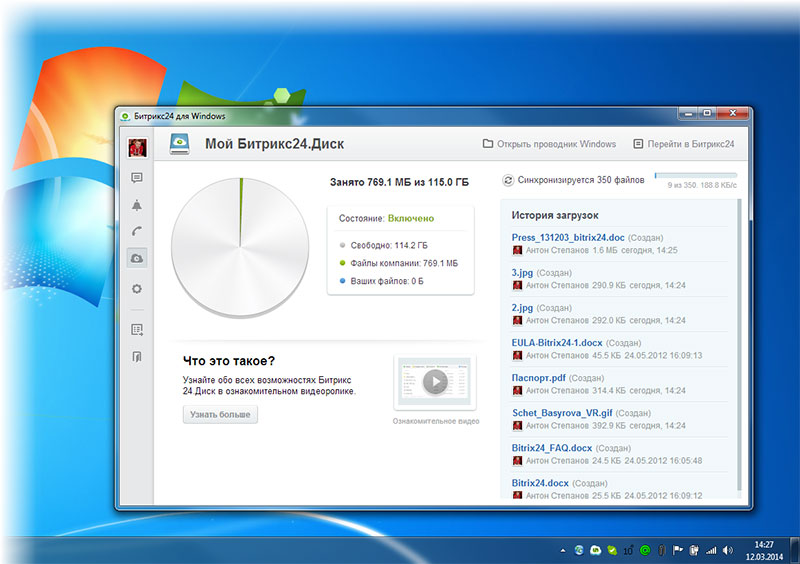800x564 pixels.
Task: Select the cloud disk sidebar icon
Action: [137, 258]
